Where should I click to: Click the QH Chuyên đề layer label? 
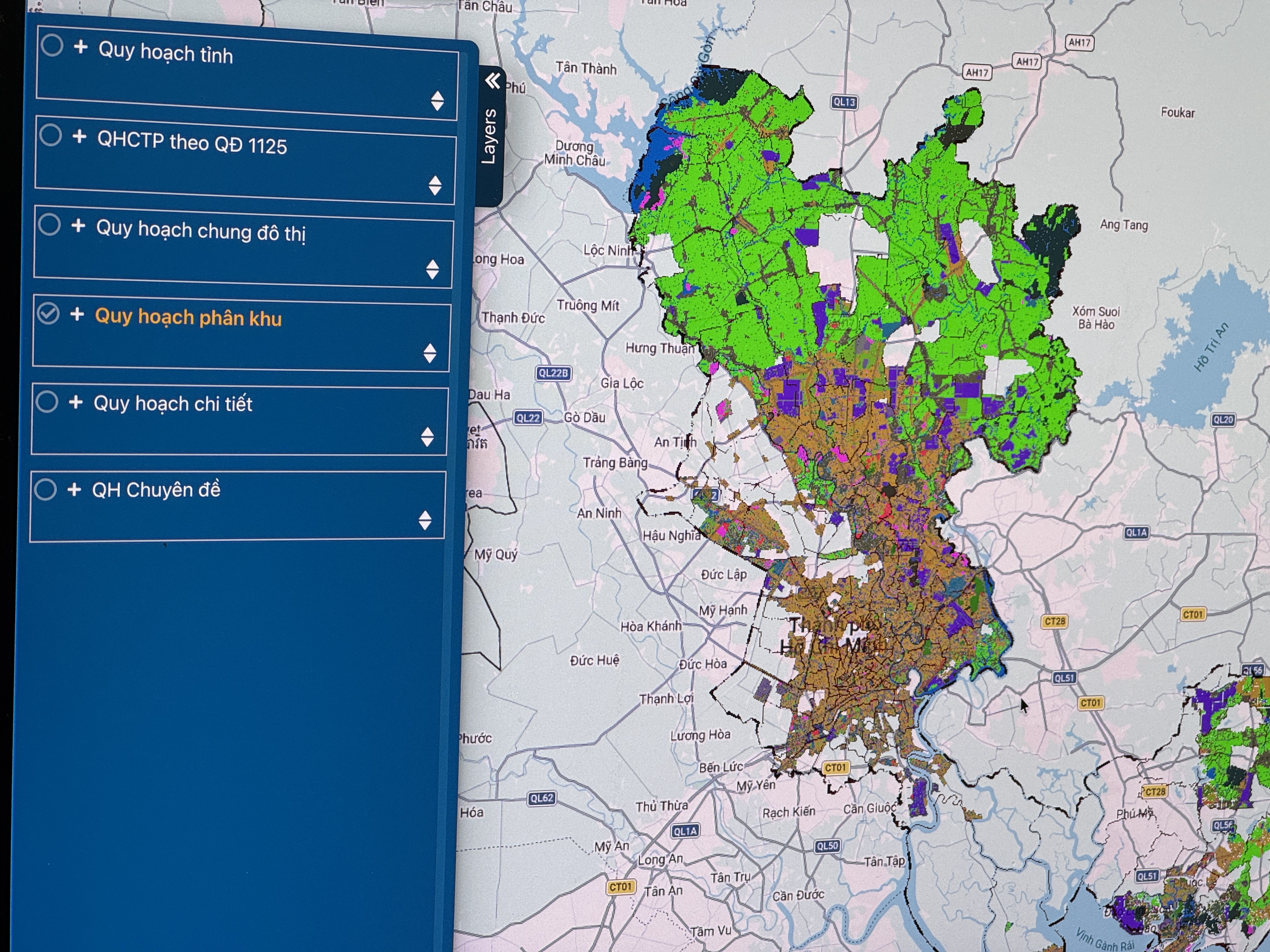click(x=156, y=490)
